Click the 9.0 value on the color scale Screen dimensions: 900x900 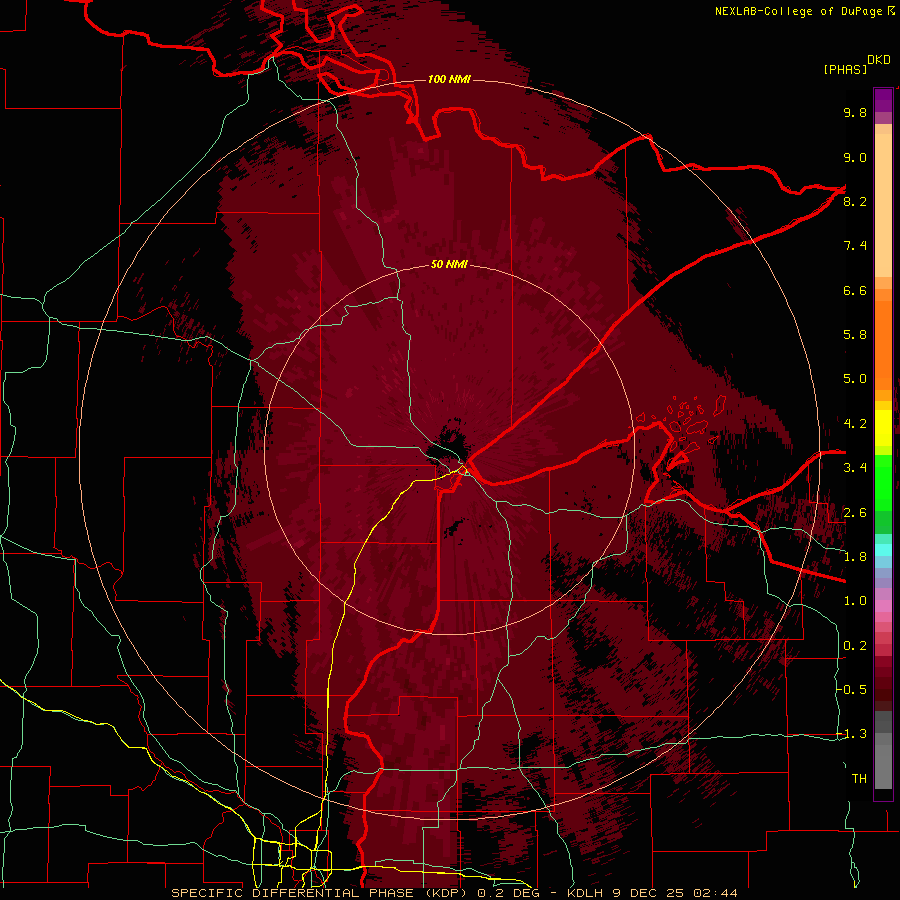point(855,157)
